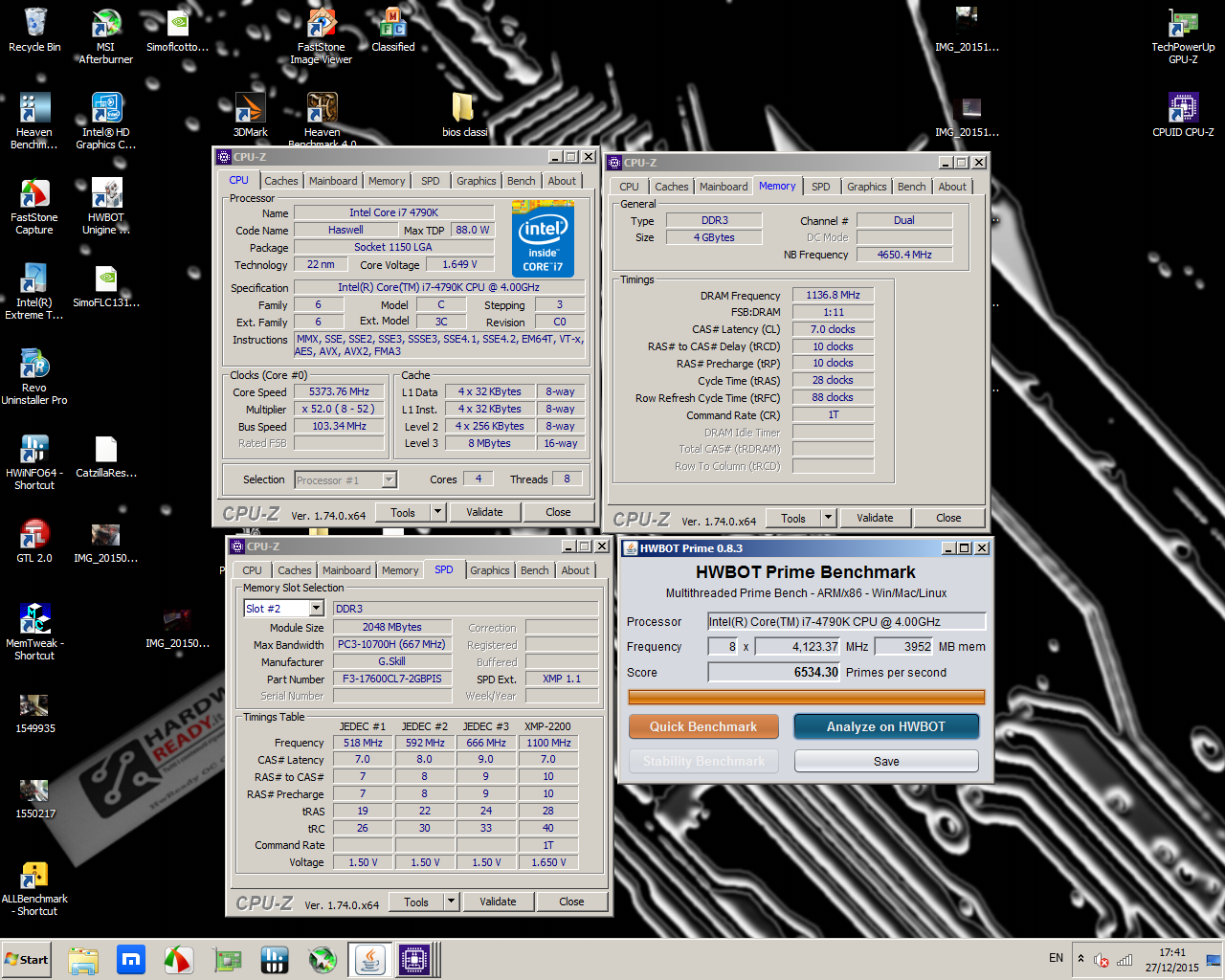Viewport: 1225px width, 980px height.
Task: Switch to Caches tab in the CPU-tab window
Action: pos(281,181)
